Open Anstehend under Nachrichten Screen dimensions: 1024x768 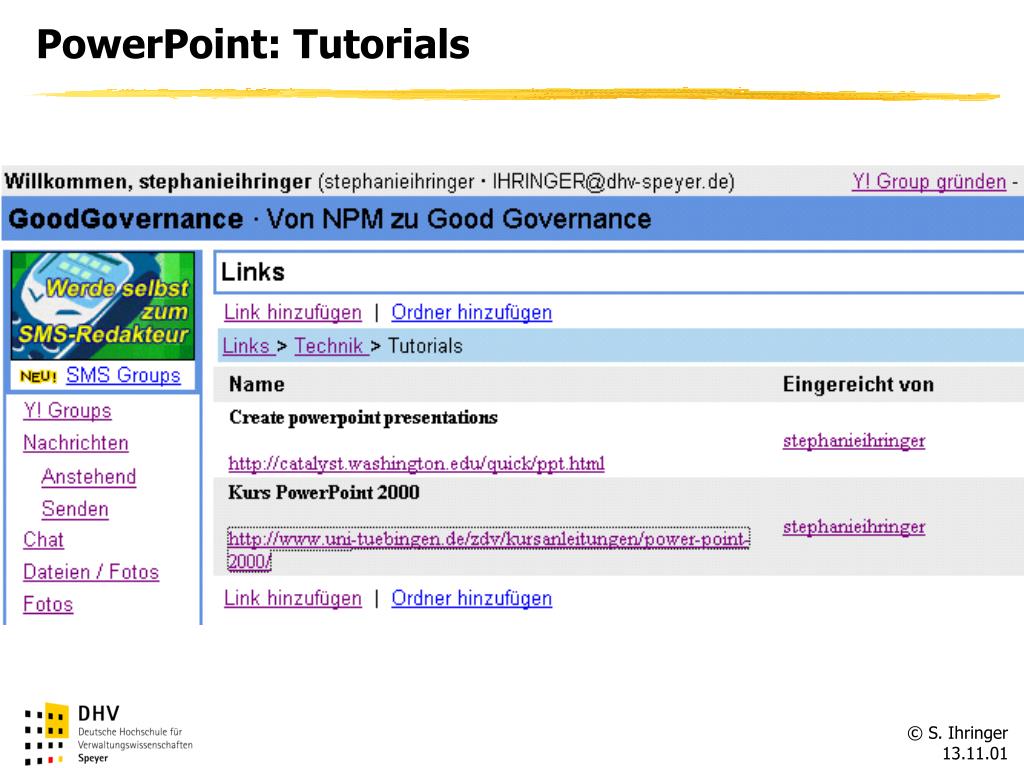(89, 477)
